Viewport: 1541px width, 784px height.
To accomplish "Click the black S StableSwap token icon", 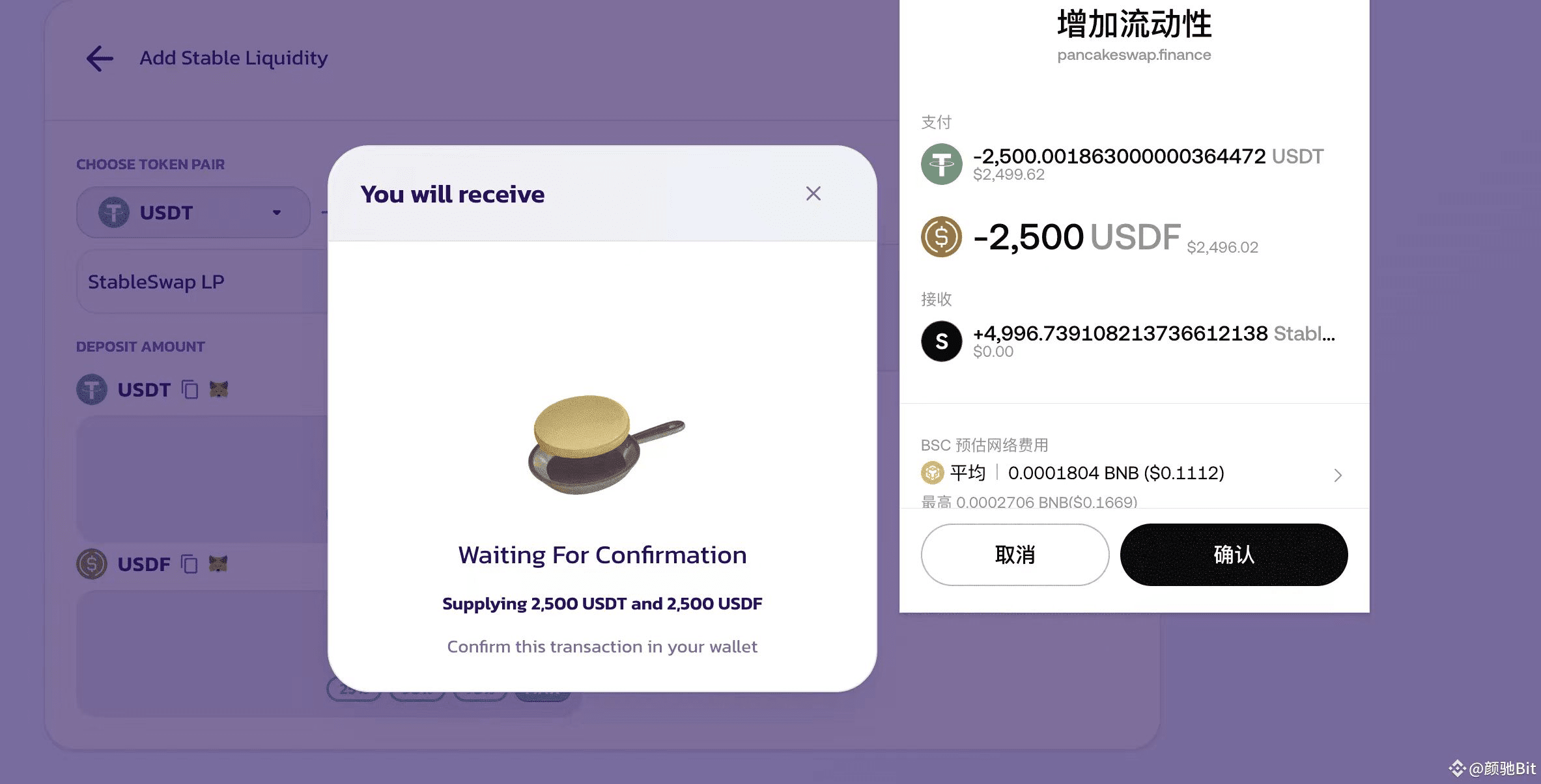I will tap(941, 341).
